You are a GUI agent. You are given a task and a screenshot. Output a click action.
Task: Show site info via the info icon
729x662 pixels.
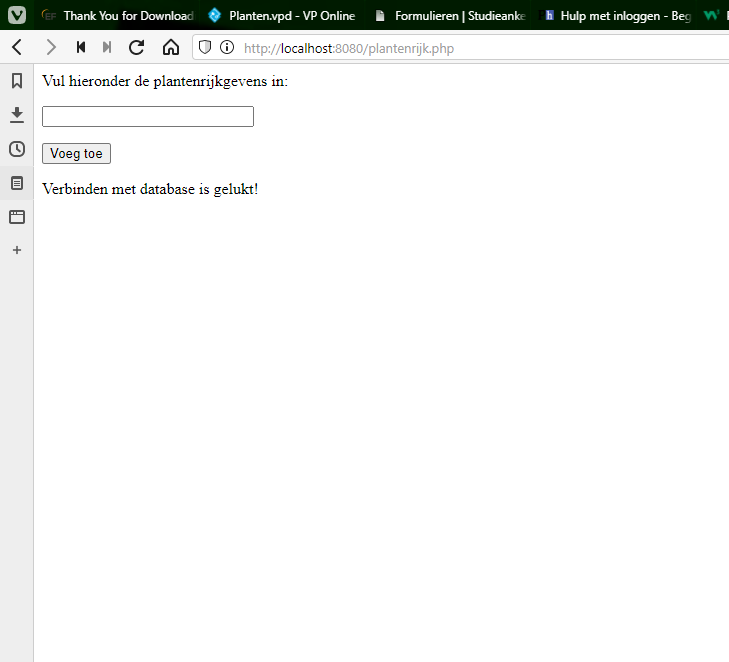coord(227,47)
